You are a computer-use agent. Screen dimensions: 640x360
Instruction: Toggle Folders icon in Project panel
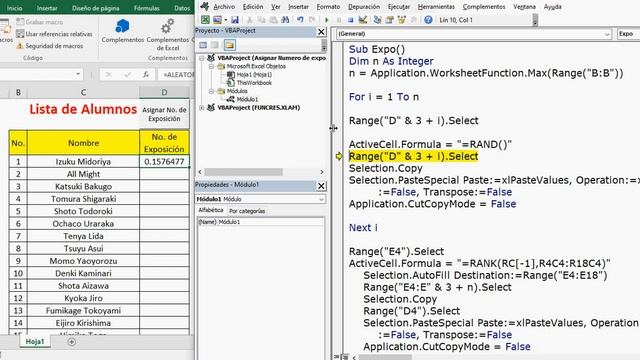coord(229,45)
